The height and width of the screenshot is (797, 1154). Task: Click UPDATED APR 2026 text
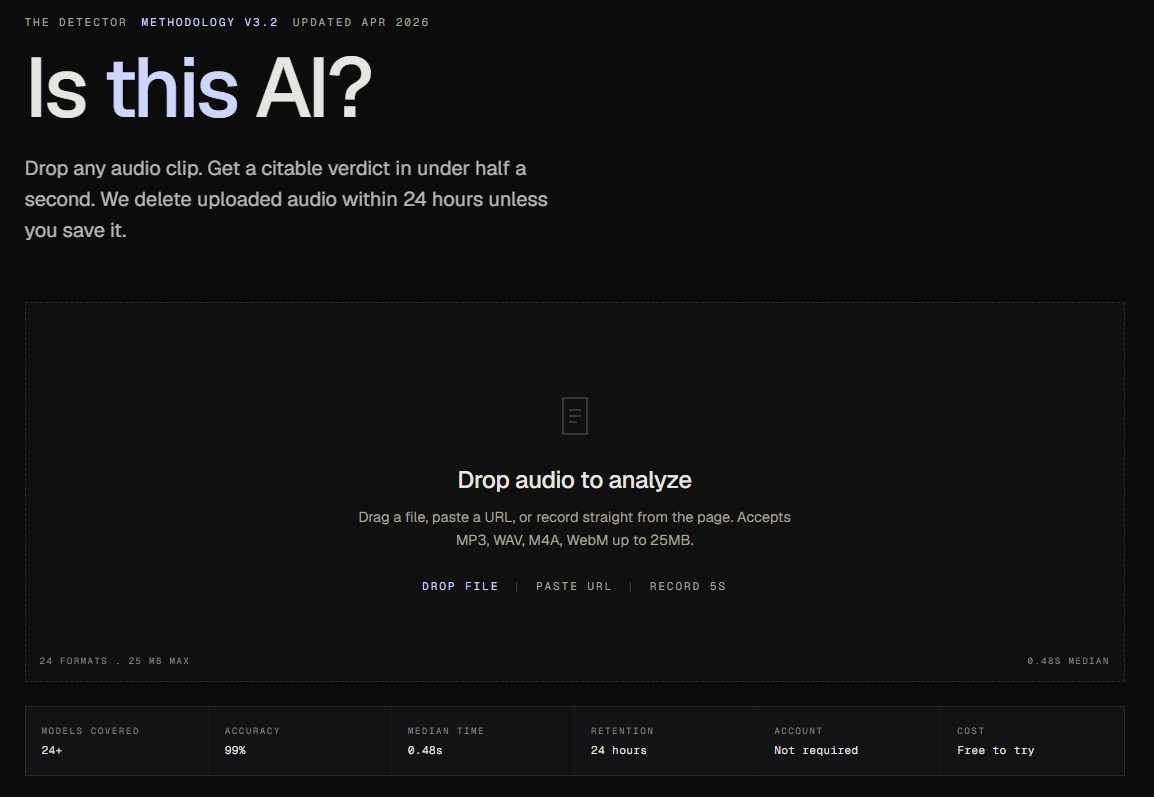point(361,22)
